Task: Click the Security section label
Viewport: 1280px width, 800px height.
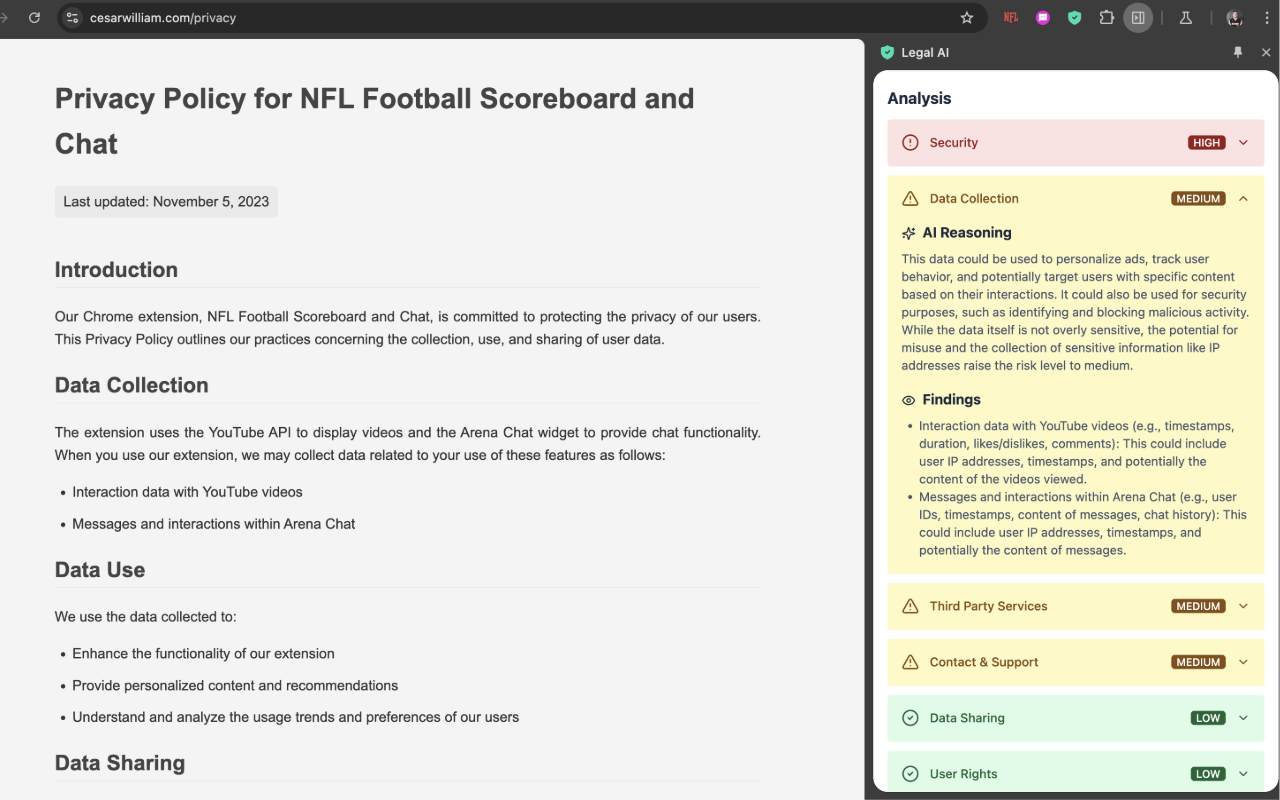Action: click(954, 143)
